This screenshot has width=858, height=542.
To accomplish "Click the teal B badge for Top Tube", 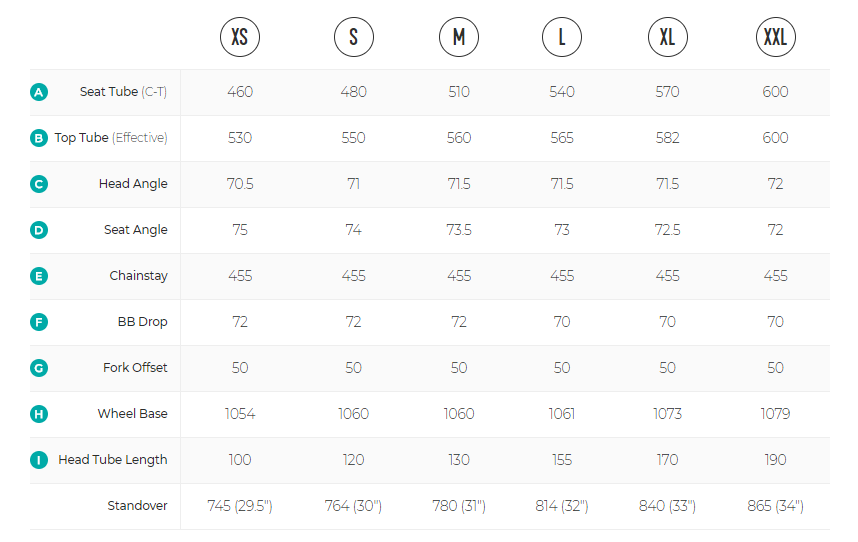I will [39, 138].
